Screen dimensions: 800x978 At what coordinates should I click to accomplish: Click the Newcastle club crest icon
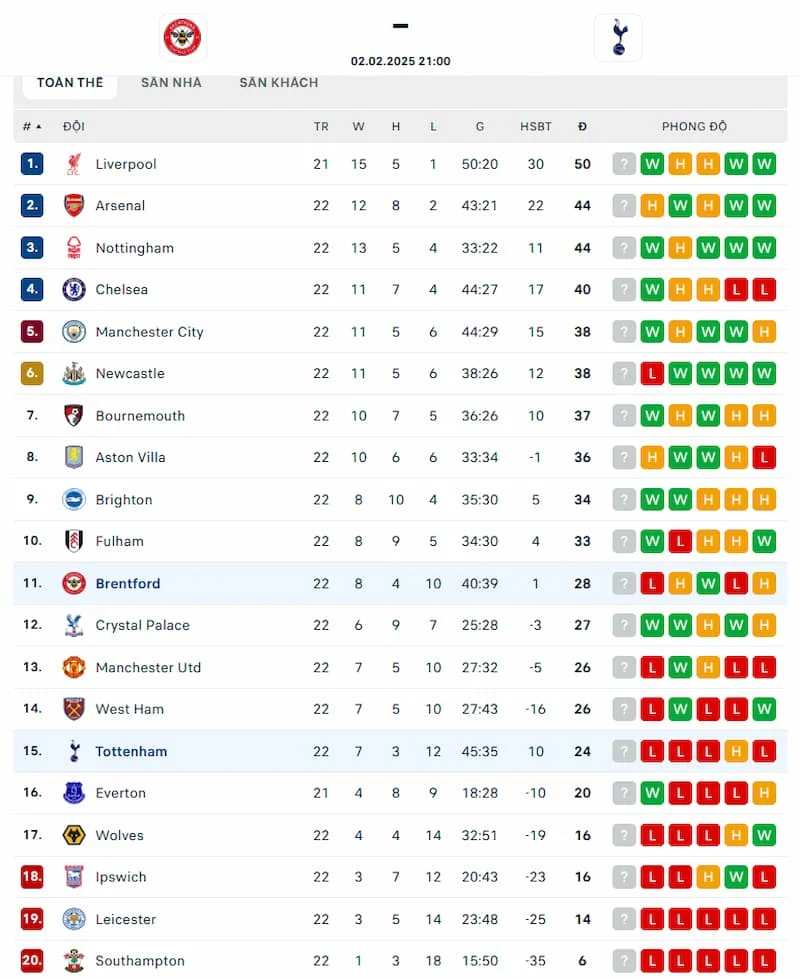[74, 374]
